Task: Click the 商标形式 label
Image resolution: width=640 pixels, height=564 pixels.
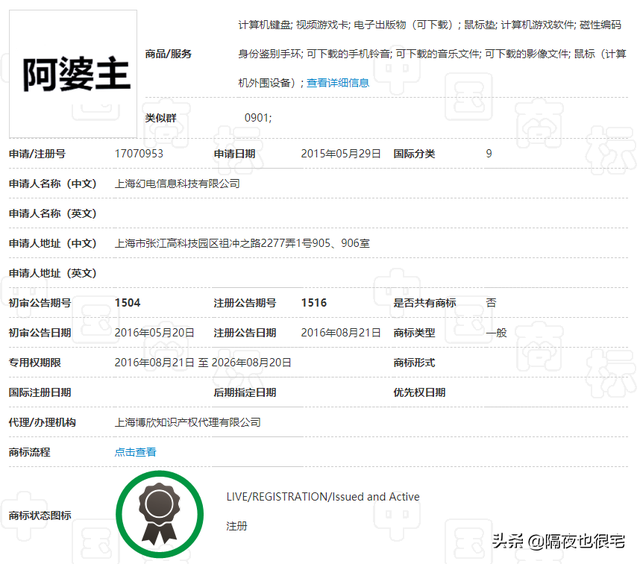Action: 414,362
